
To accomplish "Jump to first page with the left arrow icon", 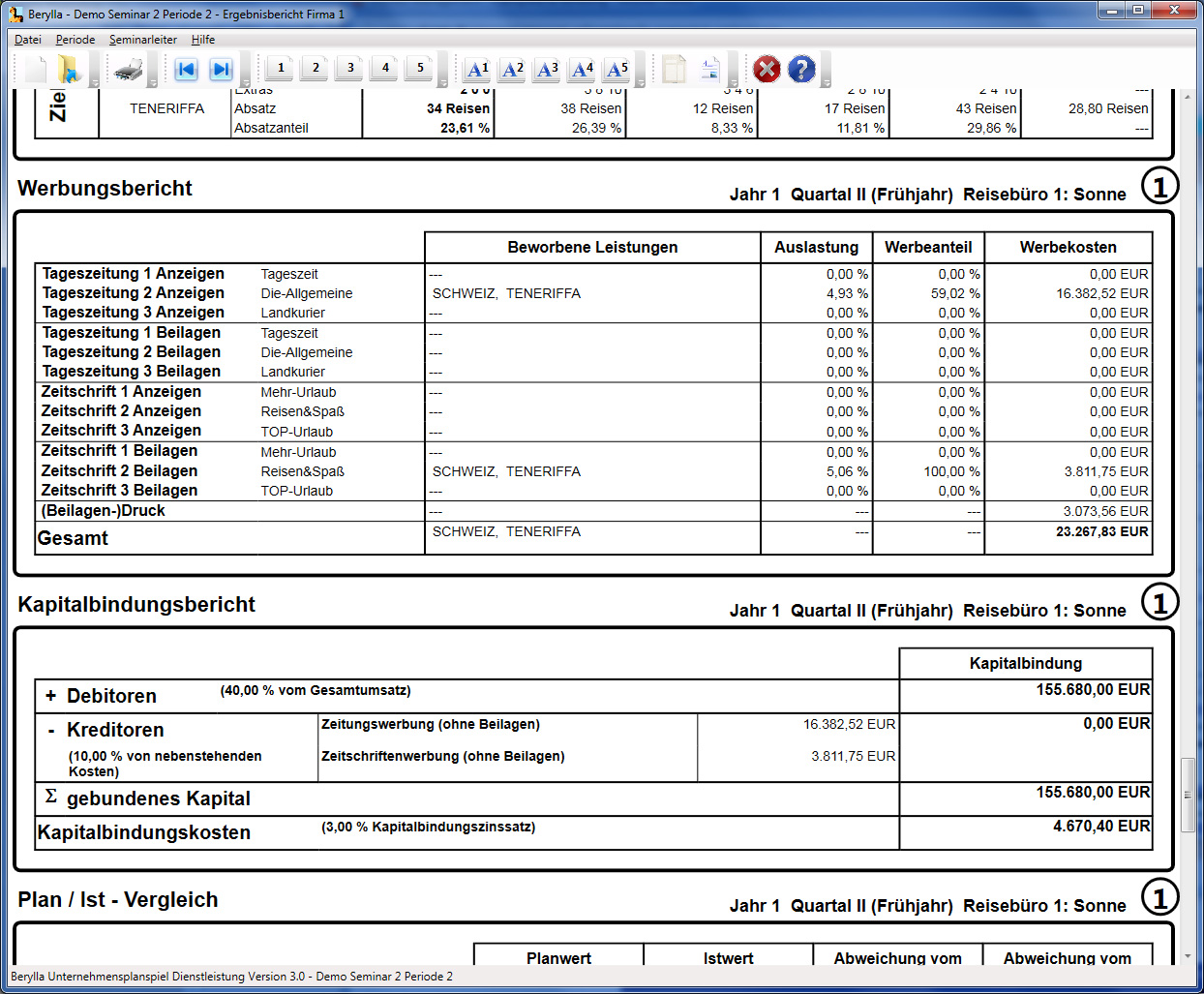I will (186, 69).
